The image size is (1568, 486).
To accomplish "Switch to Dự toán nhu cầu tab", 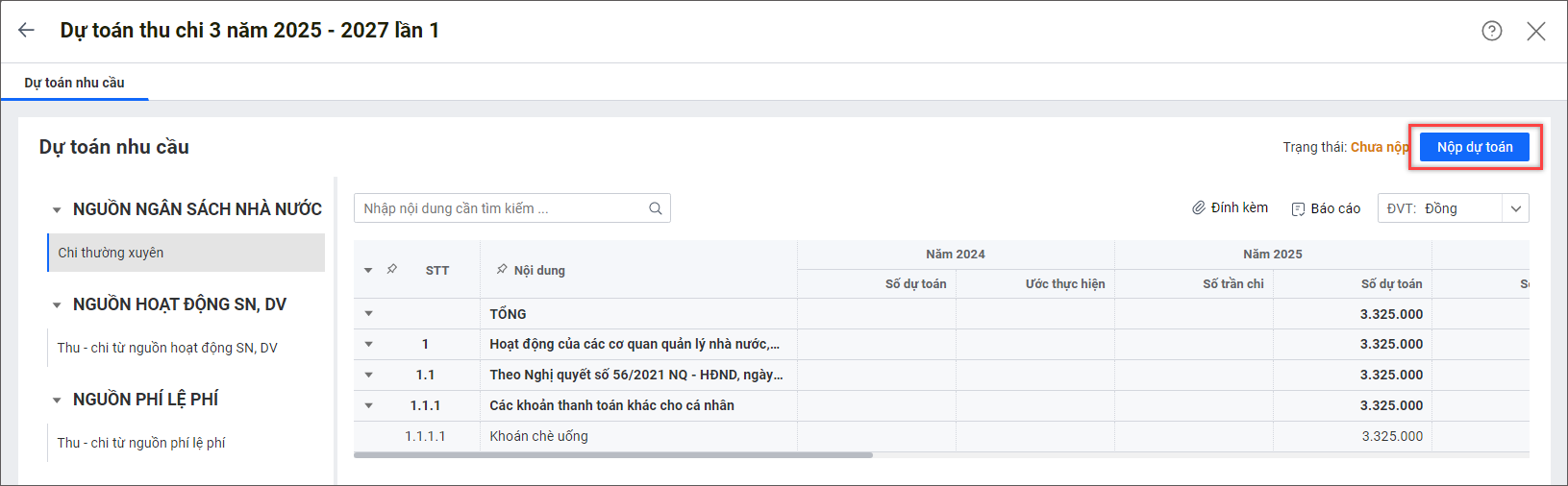I will point(74,83).
